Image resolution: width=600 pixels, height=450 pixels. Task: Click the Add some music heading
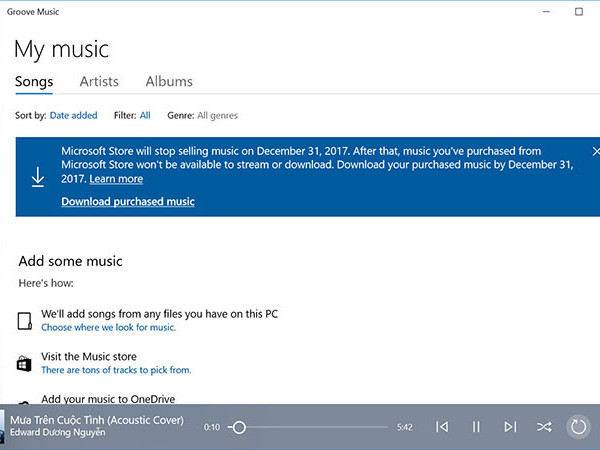point(70,261)
